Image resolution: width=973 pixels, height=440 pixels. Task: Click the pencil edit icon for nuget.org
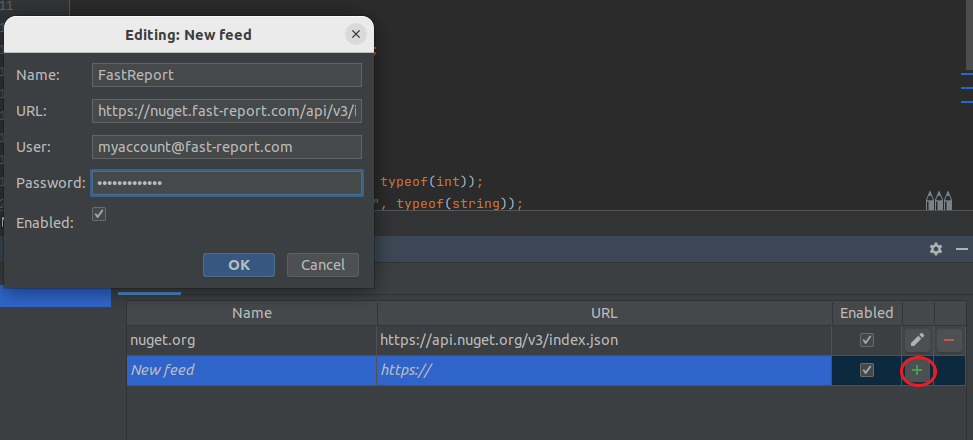click(917, 340)
